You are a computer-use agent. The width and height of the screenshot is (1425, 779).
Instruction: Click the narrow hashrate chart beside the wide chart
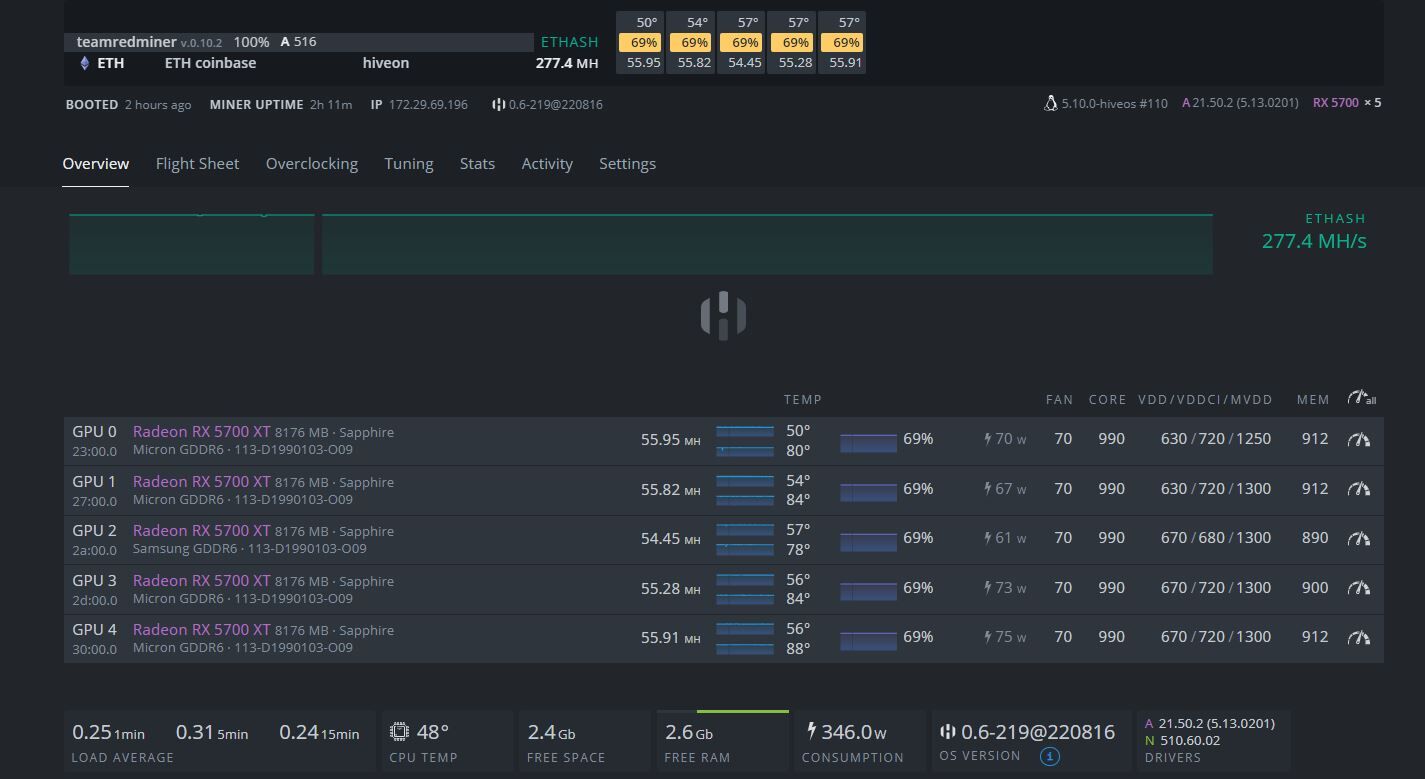point(192,243)
